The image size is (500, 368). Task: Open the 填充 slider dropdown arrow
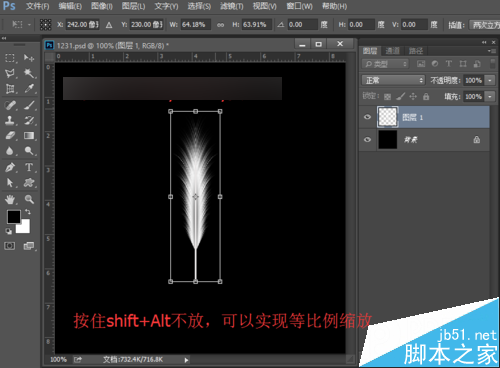490,97
